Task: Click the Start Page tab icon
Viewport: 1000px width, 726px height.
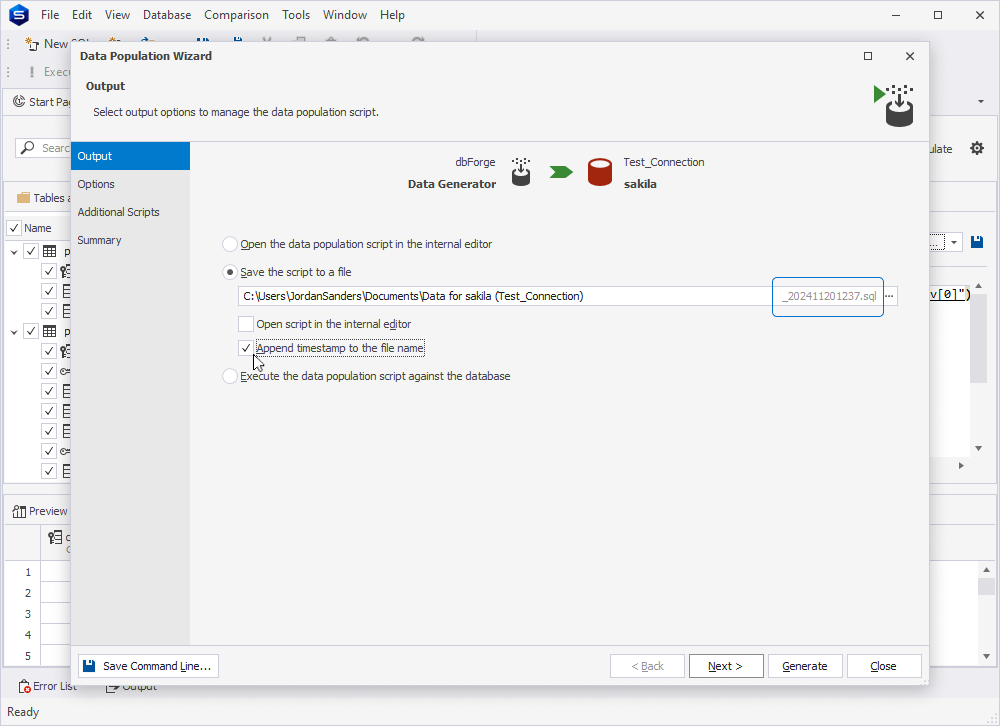Action: coord(19,101)
